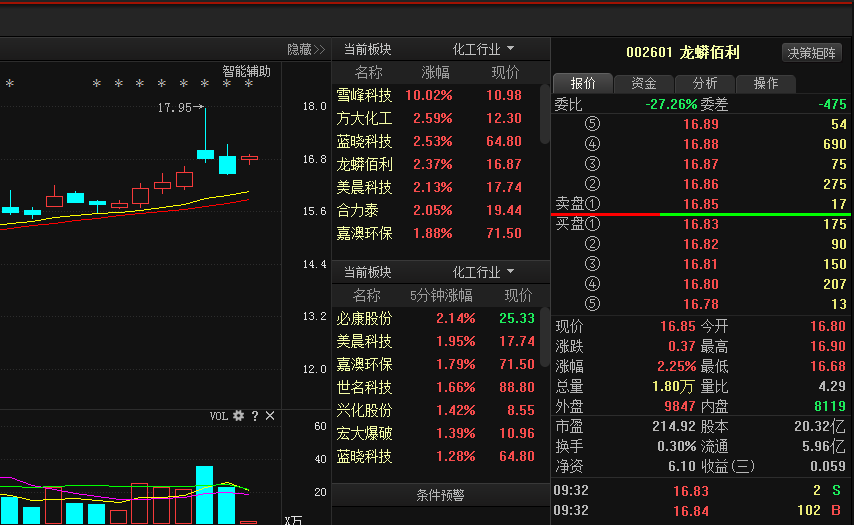Screen dimensions: 854x525
Task: Click the 17.95 high price marker
Action: click(x=175, y=107)
